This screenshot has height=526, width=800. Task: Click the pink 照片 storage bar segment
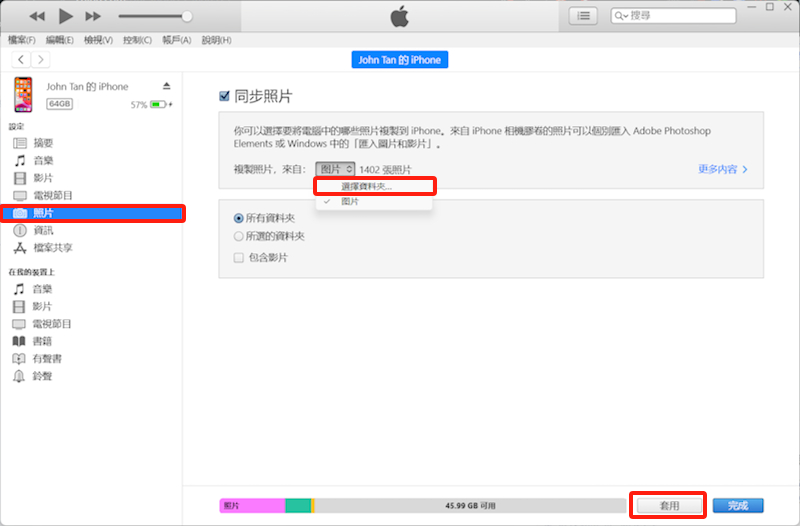point(252,506)
